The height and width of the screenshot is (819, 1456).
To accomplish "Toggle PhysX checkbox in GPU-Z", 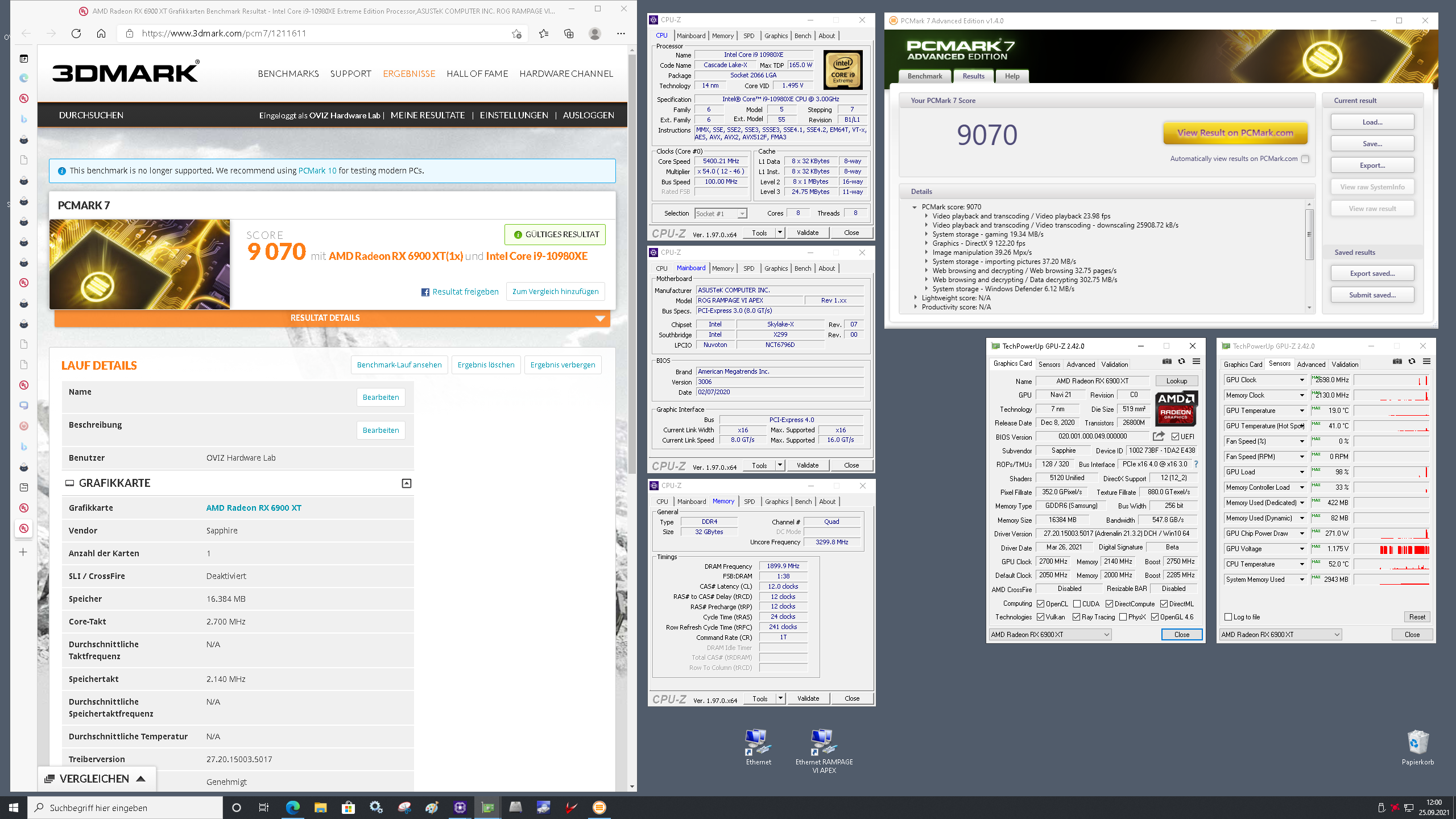I will click(1123, 617).
